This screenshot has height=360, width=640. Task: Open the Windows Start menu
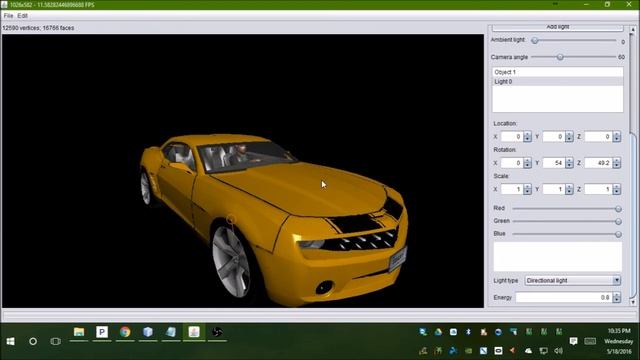11,341
